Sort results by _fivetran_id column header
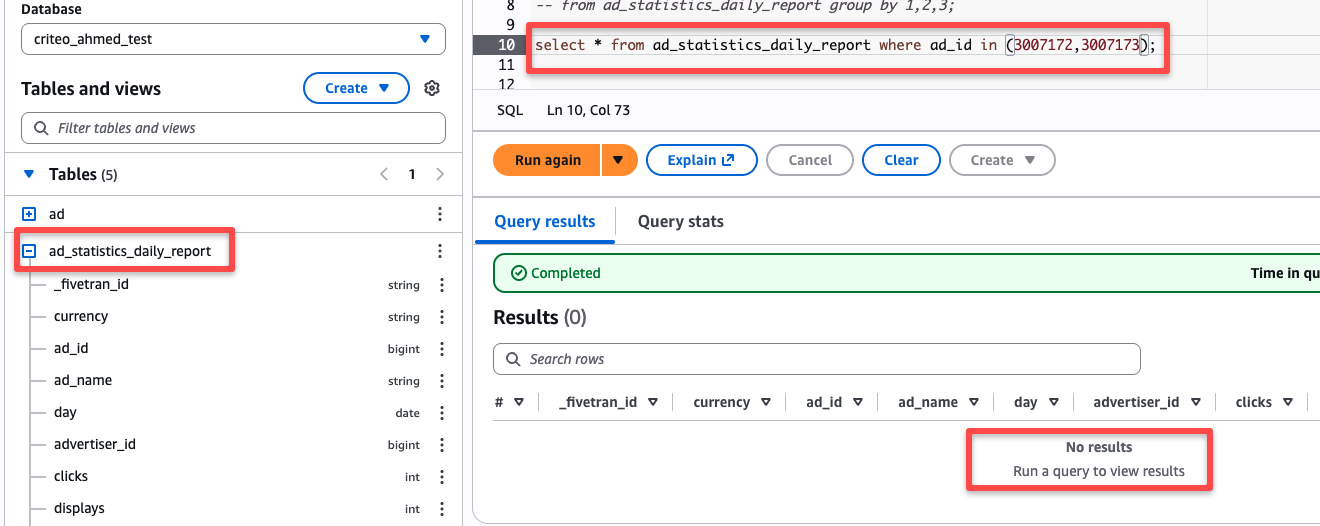 tap(652, 402)
